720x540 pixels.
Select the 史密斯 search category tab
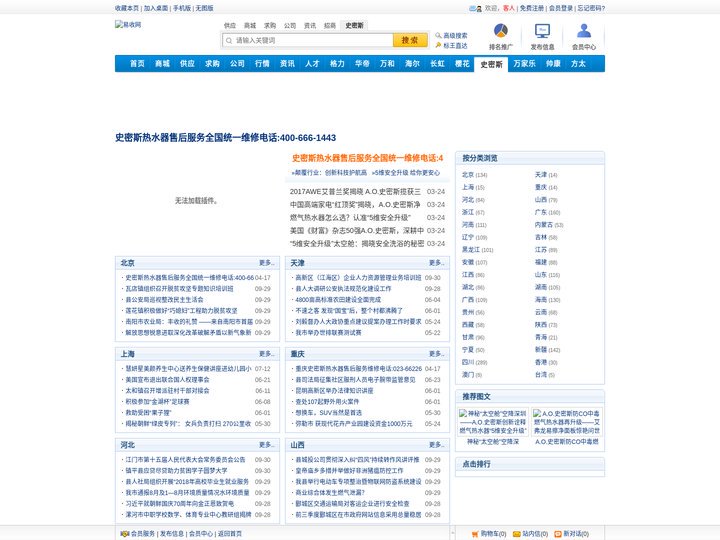coord(354,26)
